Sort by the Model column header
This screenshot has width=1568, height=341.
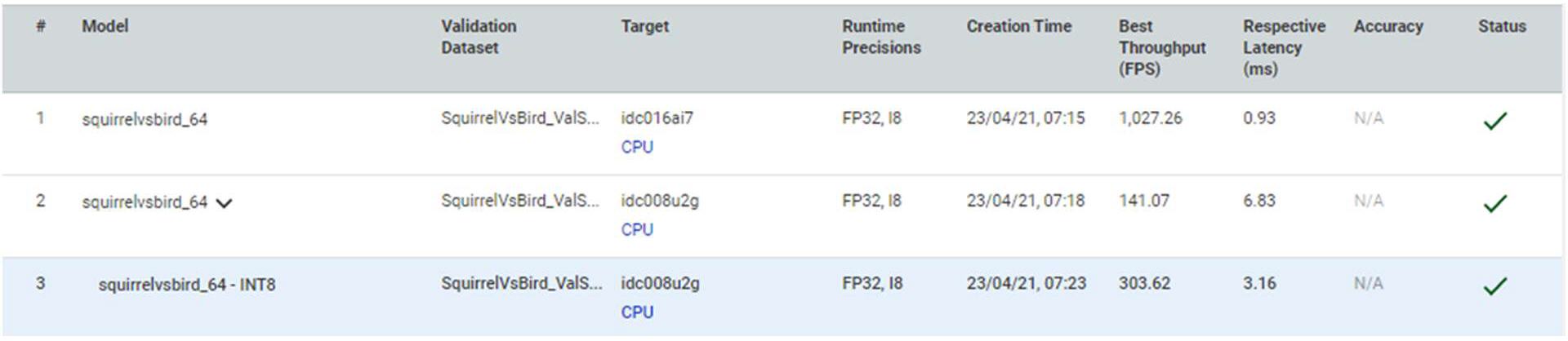[x=105, y=26]
